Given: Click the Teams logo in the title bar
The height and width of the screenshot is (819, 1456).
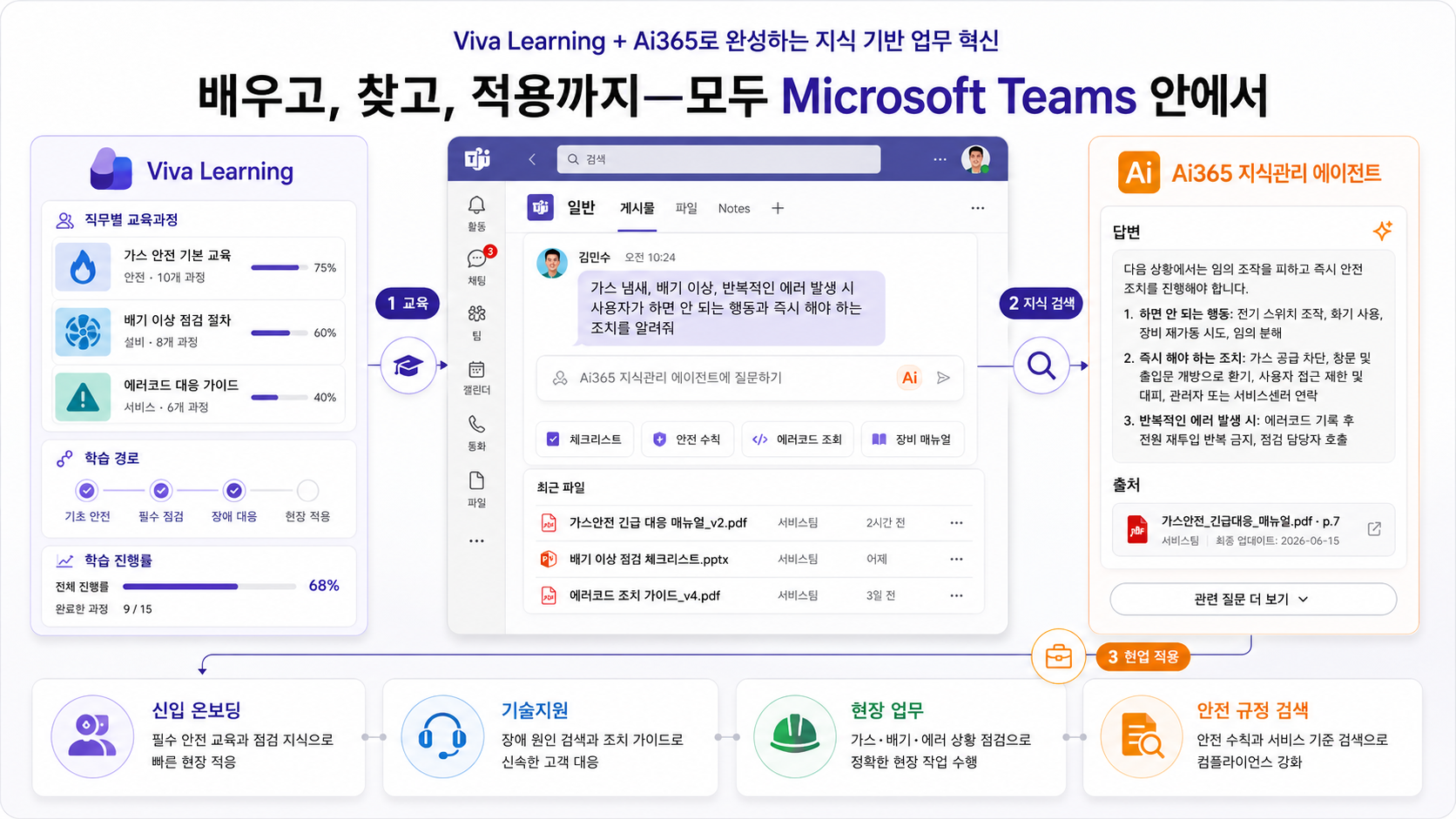Looking at the screenshot, I should click(x=477, y=159).
